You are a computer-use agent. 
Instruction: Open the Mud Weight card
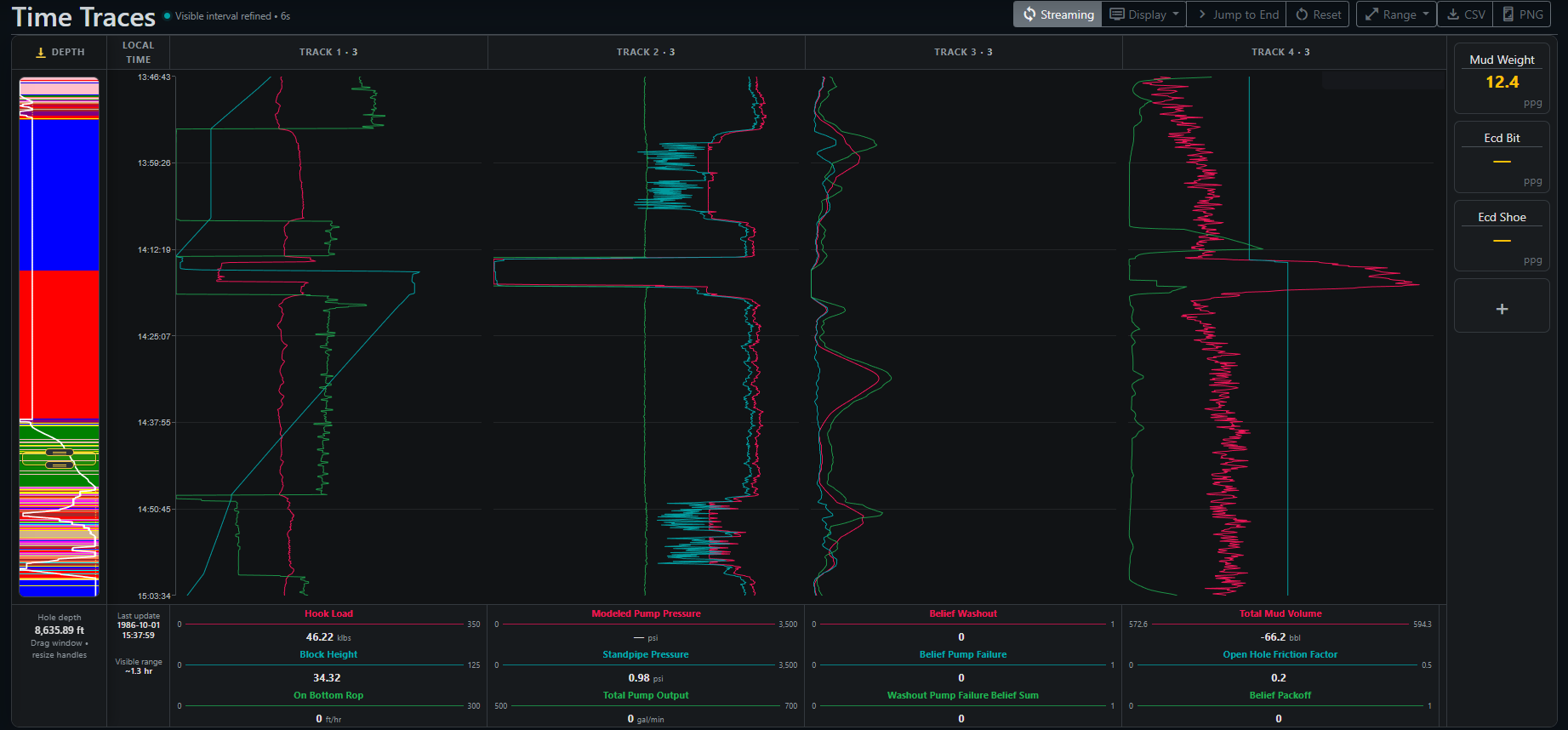pos(1502,78)
